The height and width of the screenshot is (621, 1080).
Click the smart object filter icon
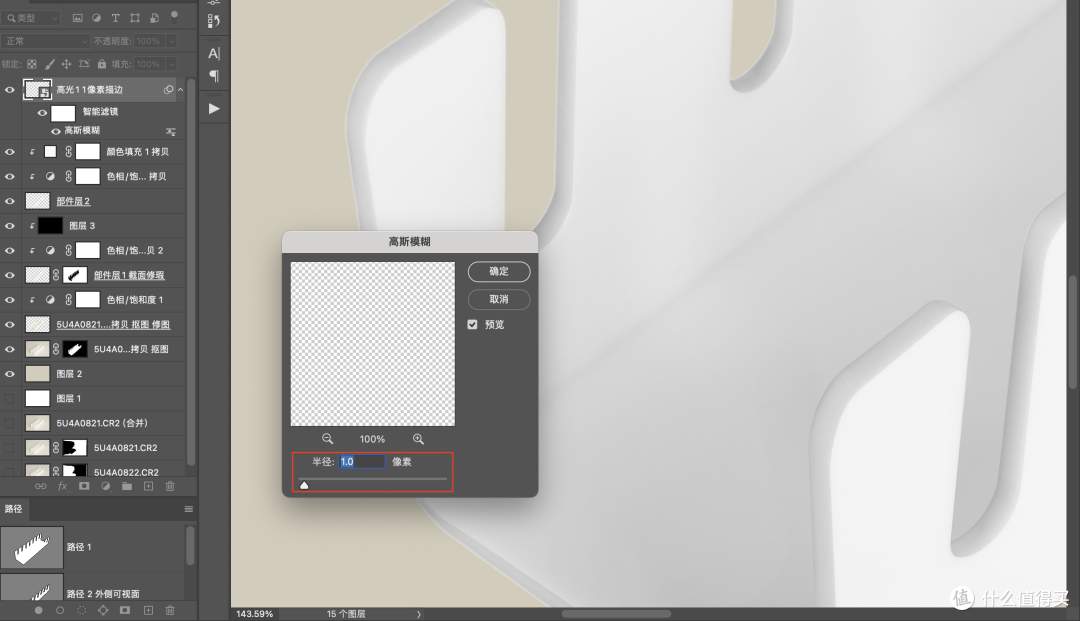pyautogui.click(x=154, y=18)
